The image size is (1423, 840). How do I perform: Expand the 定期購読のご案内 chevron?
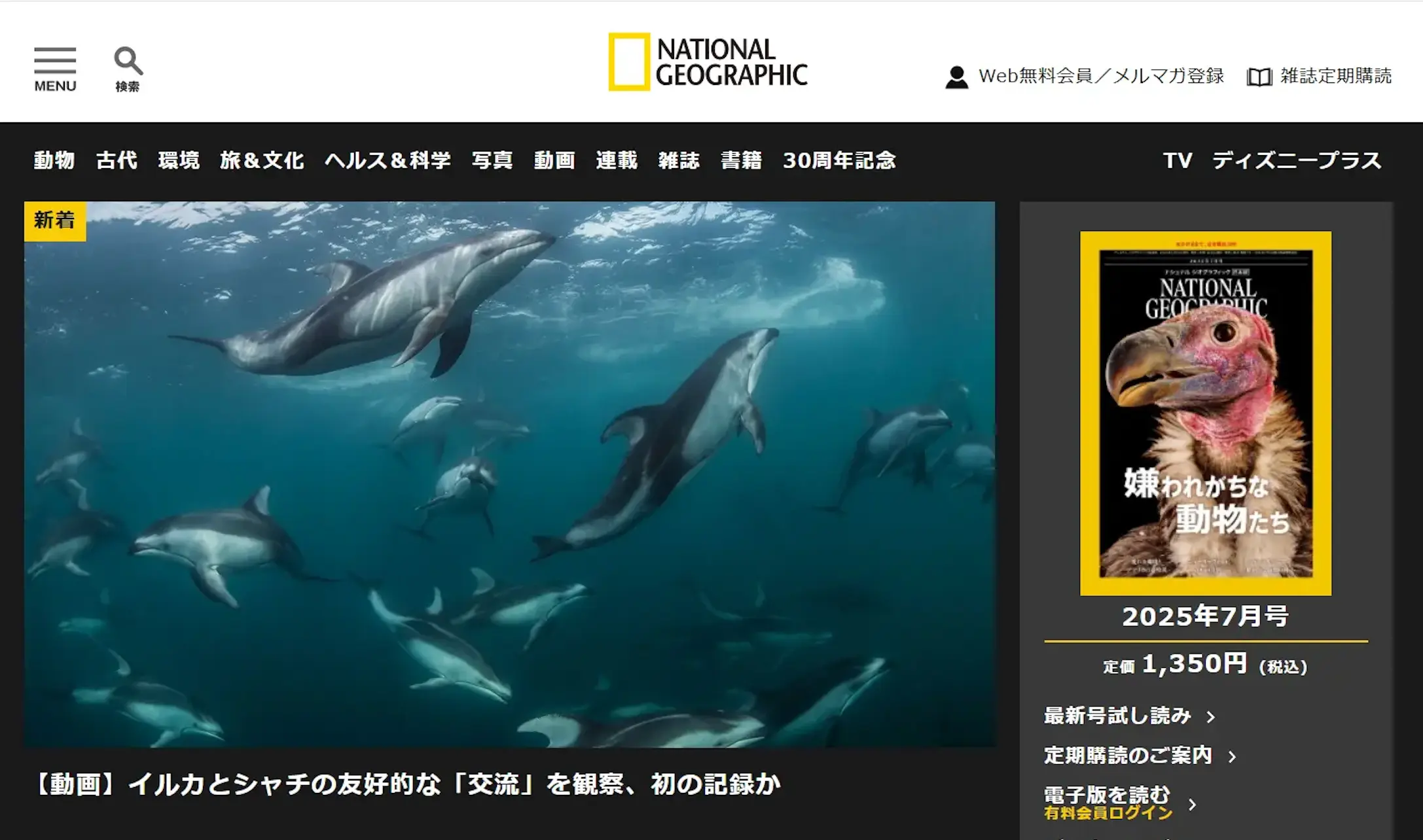[1232, 757]
